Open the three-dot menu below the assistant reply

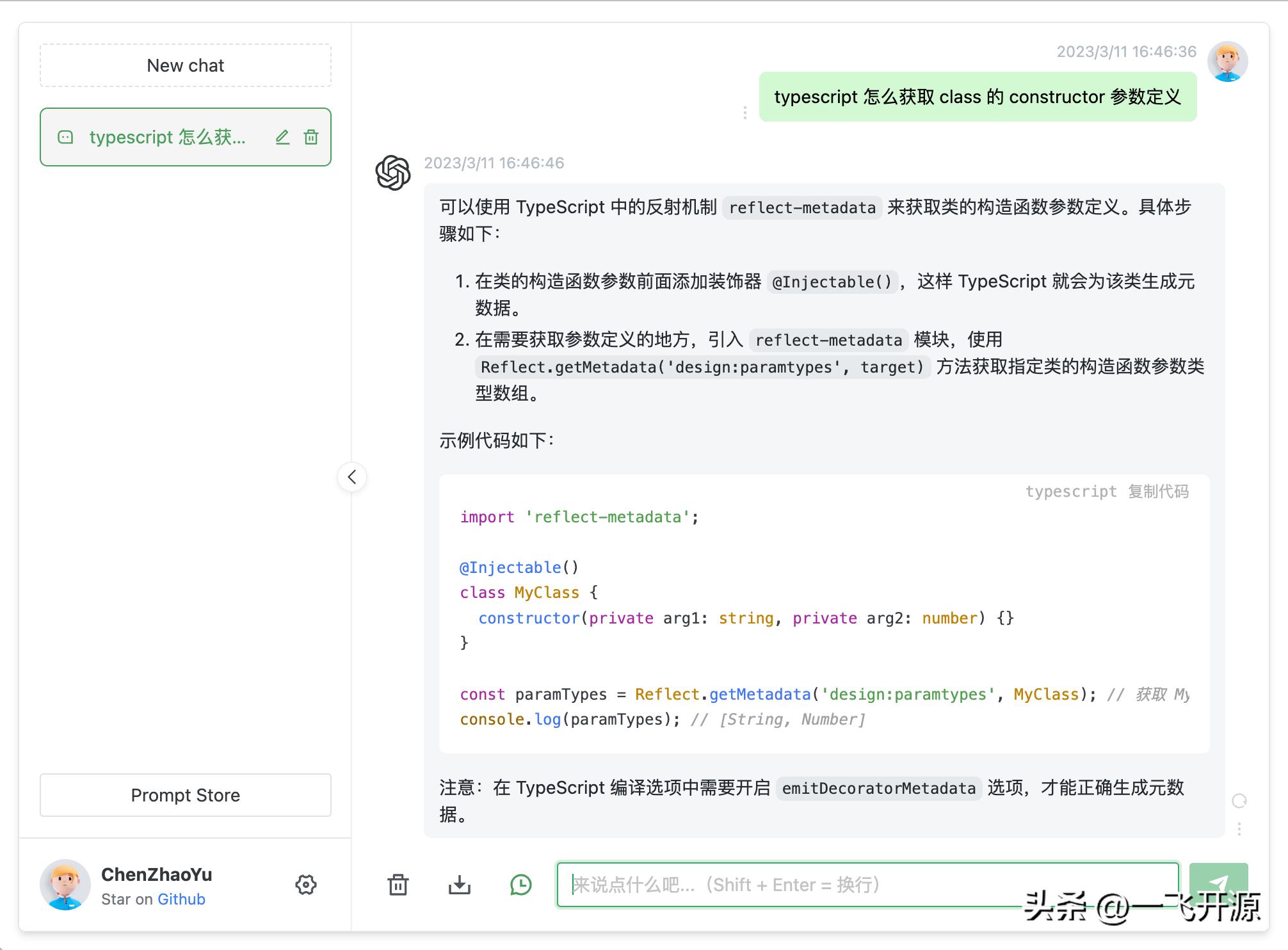point(1238,828)
